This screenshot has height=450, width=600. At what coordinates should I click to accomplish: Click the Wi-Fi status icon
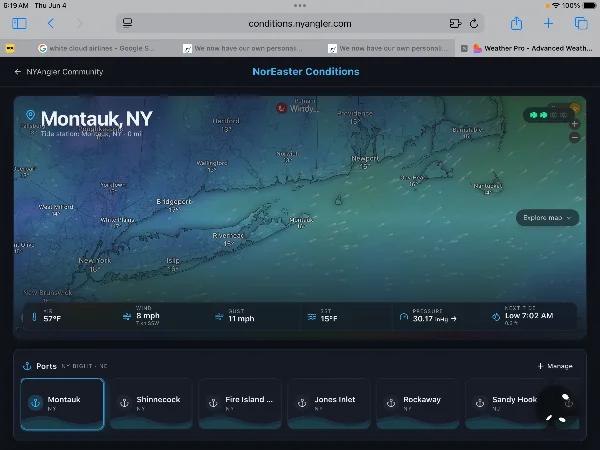click(x=556, y=5)
